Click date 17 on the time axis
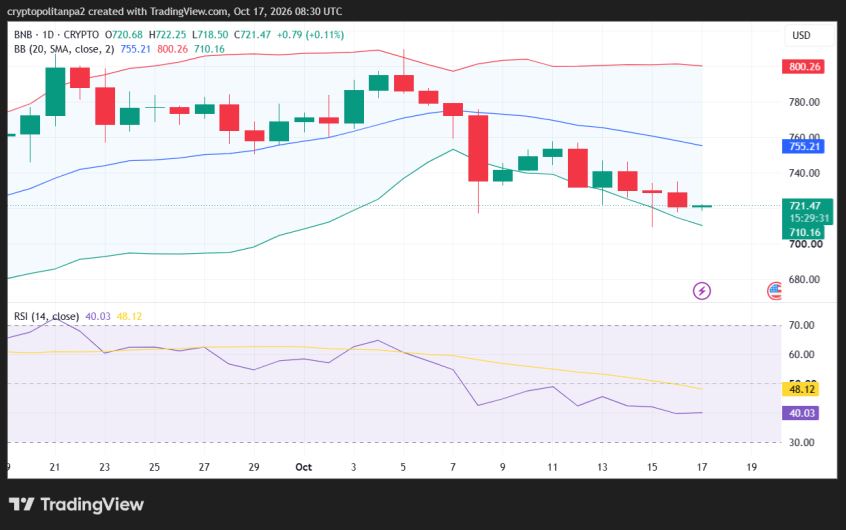Screen dimensions: 846x530 pos(701,467)
